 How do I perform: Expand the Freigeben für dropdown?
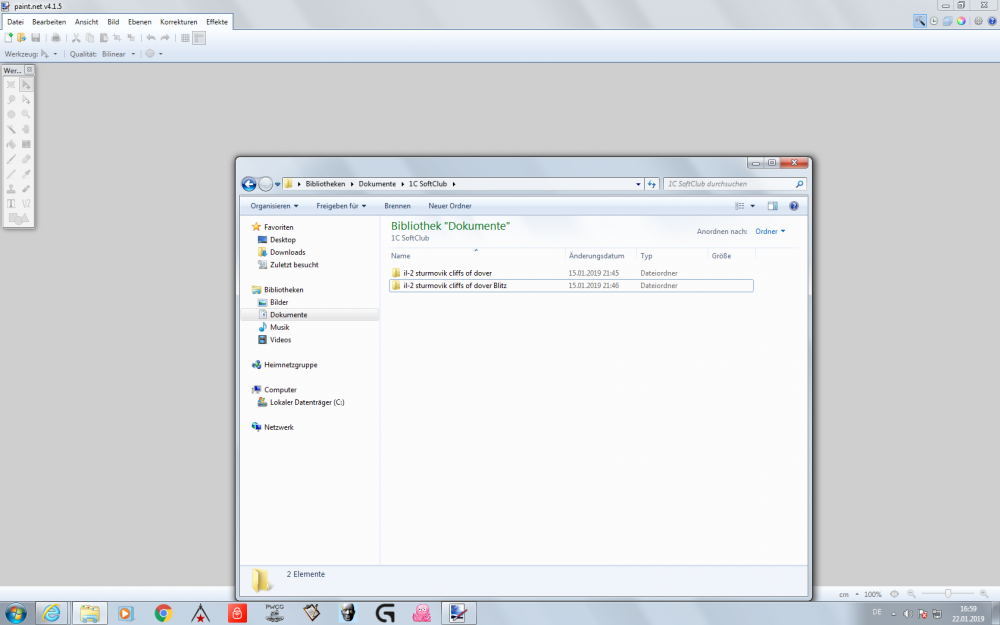(x=341, y=206)
